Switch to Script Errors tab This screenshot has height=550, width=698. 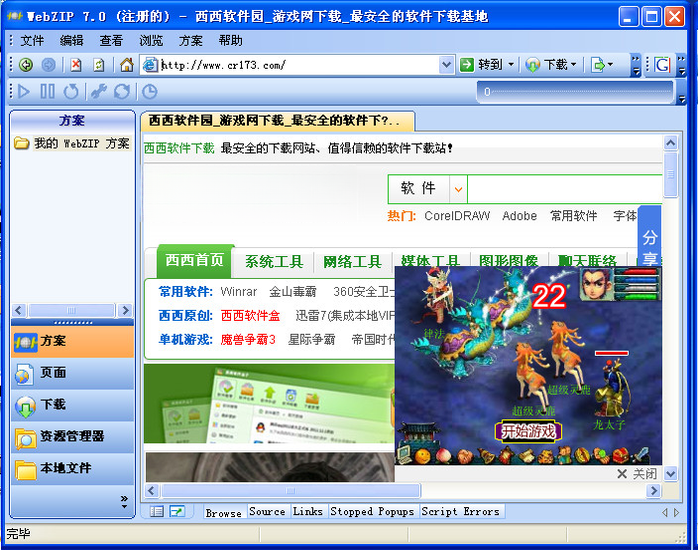tap(461, 512)
